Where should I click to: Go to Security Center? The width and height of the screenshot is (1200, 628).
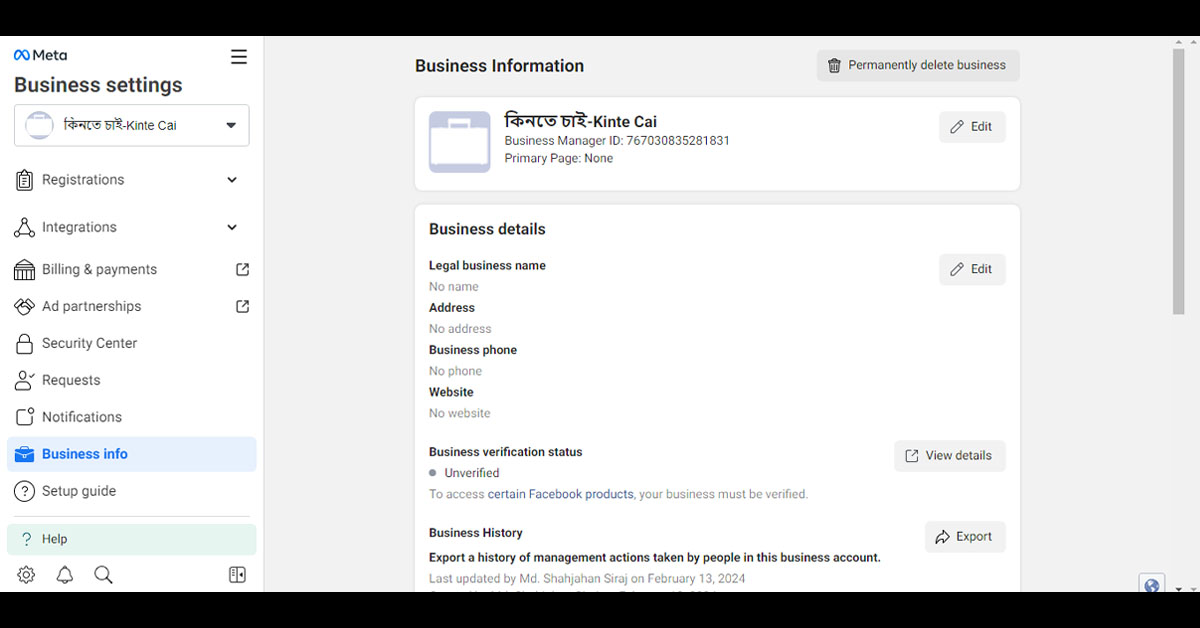[x=132, y=343]
